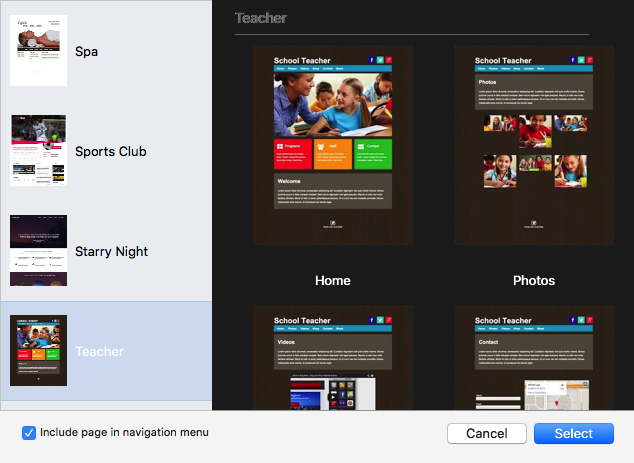Choose the Sports Club template thumbnail
The image size is (634, 463).
[x=38, y=150]
